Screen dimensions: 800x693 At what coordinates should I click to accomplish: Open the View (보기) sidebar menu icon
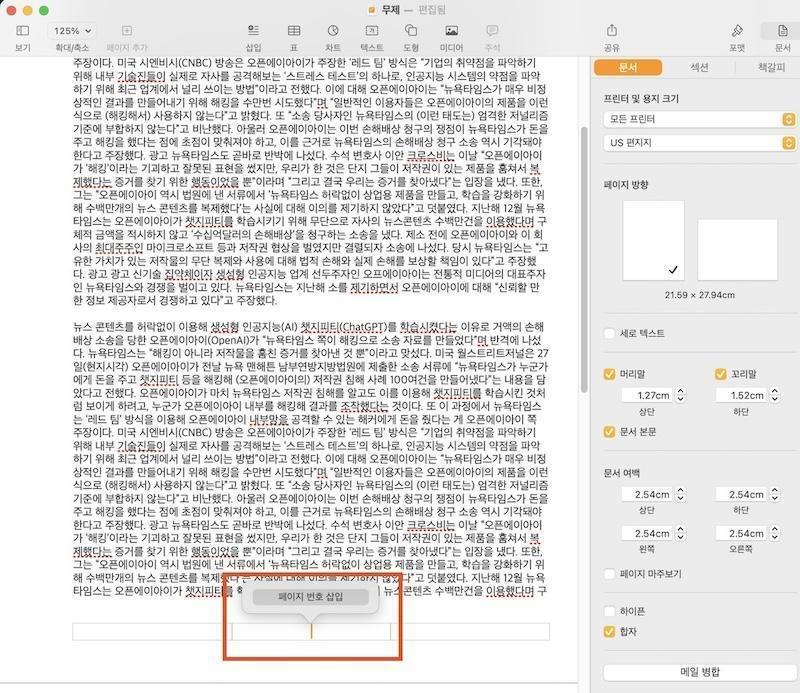point(22,31)
